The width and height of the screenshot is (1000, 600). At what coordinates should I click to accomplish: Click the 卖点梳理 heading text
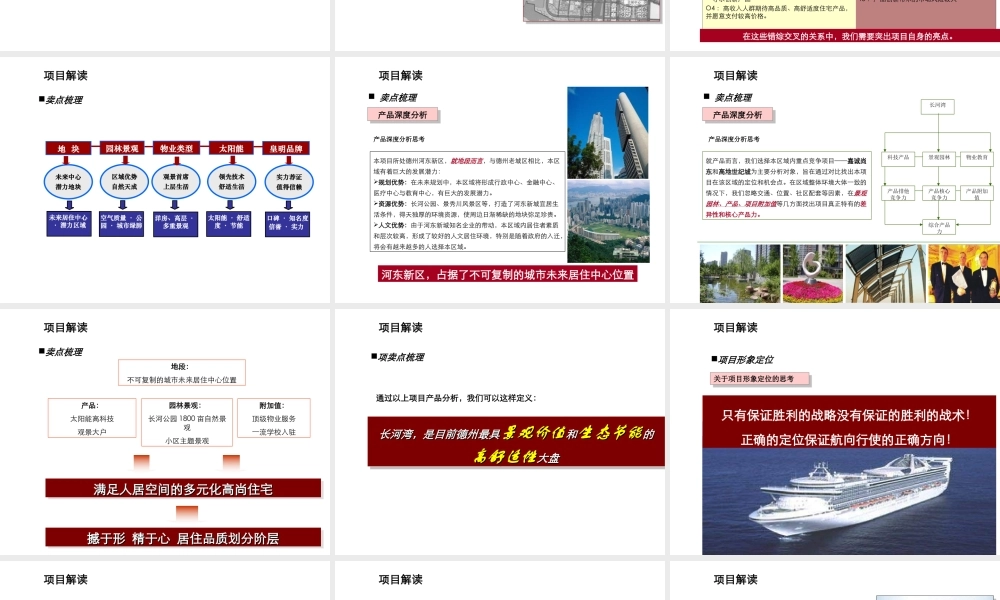pyautogui.click(x=65, y=99)
